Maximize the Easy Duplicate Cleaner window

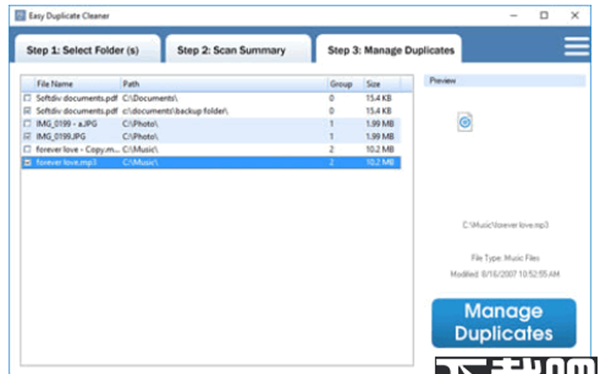point(544,16)
